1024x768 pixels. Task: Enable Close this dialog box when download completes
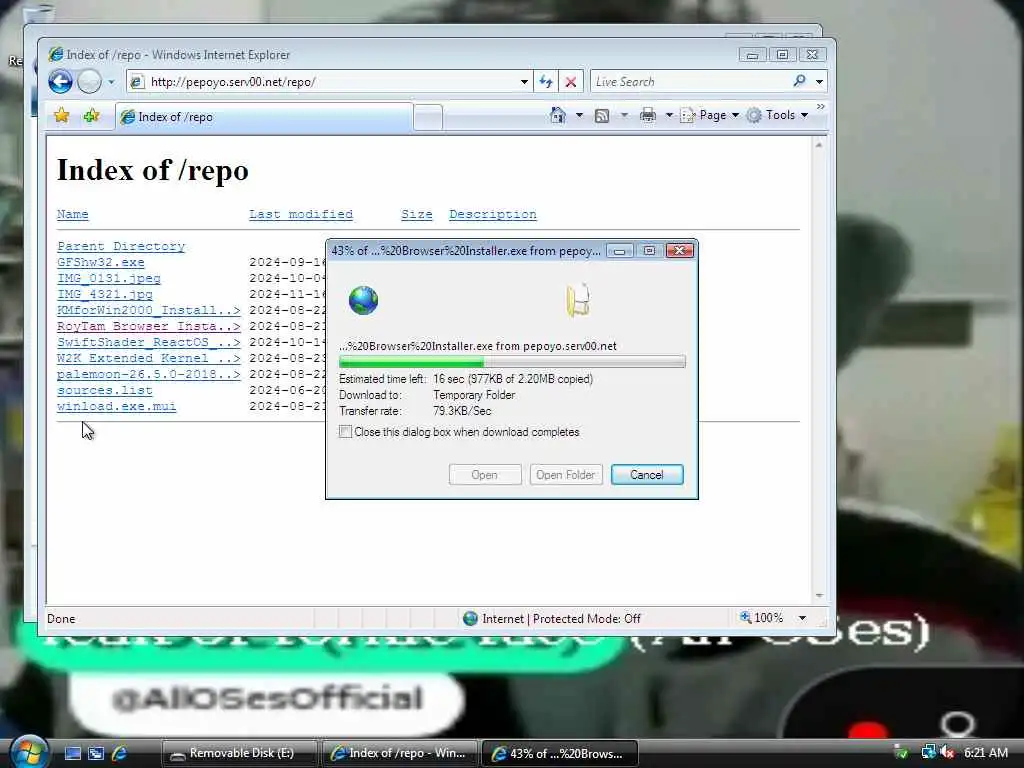tap(345, 432)
